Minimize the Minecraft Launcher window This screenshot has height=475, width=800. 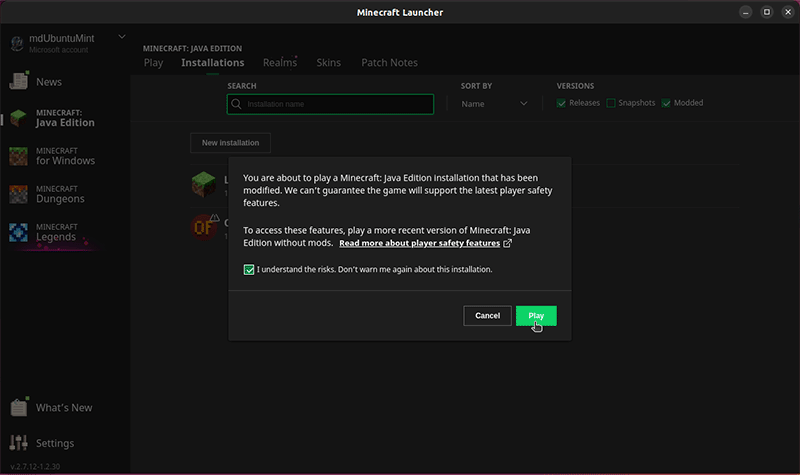pos(745,12)
